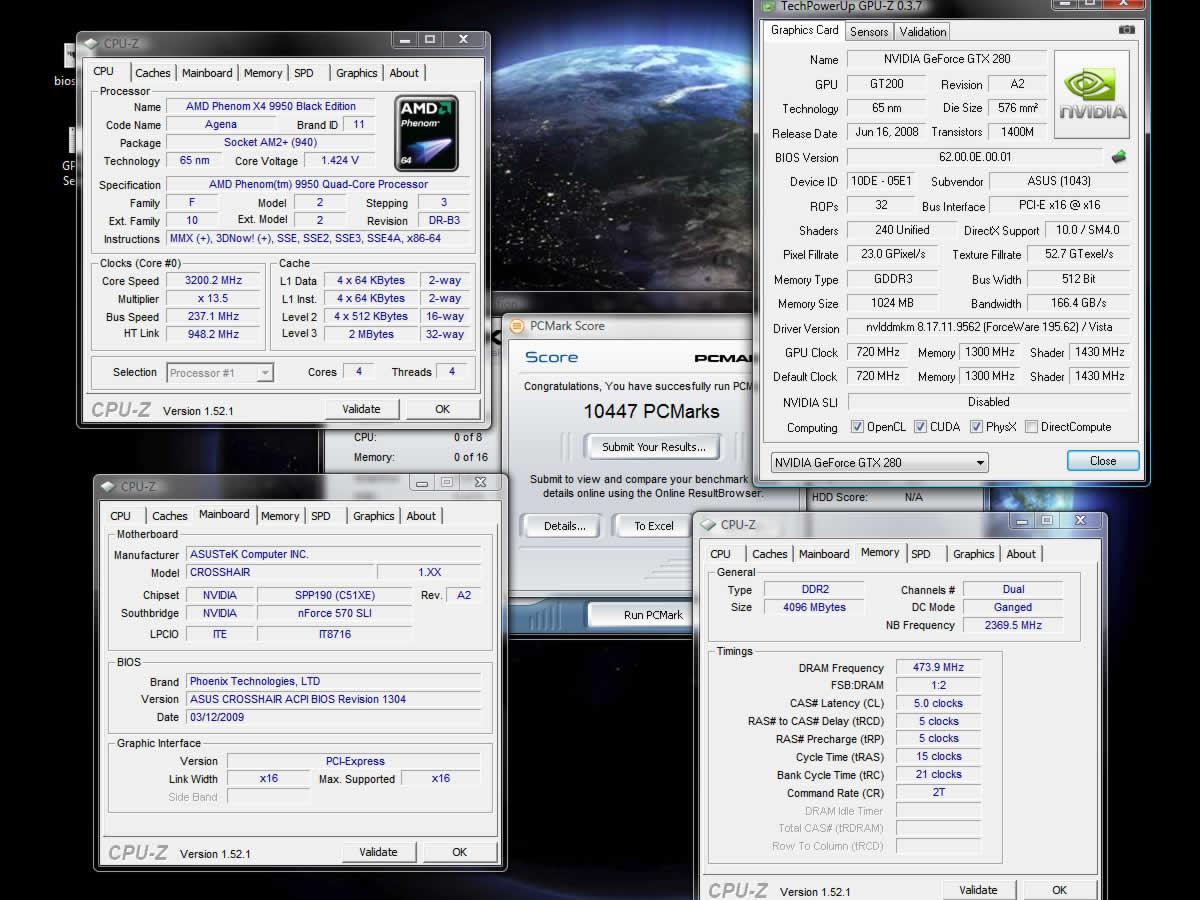Click the 10447 PCMarks score text
This screenshot has width=1200, height=900.
[652, 411]
